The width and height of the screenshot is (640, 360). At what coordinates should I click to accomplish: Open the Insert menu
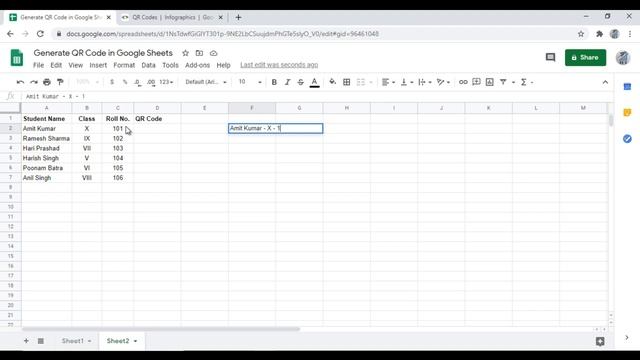point(98,65)
